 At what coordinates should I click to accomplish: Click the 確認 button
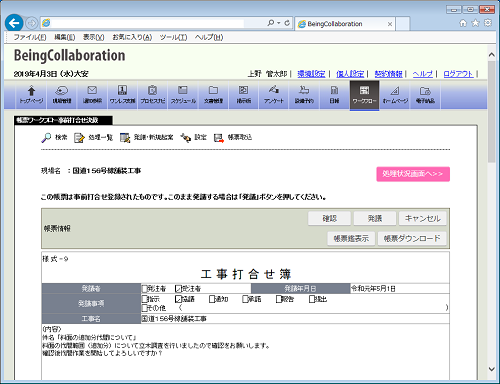[x=329, y=218]
